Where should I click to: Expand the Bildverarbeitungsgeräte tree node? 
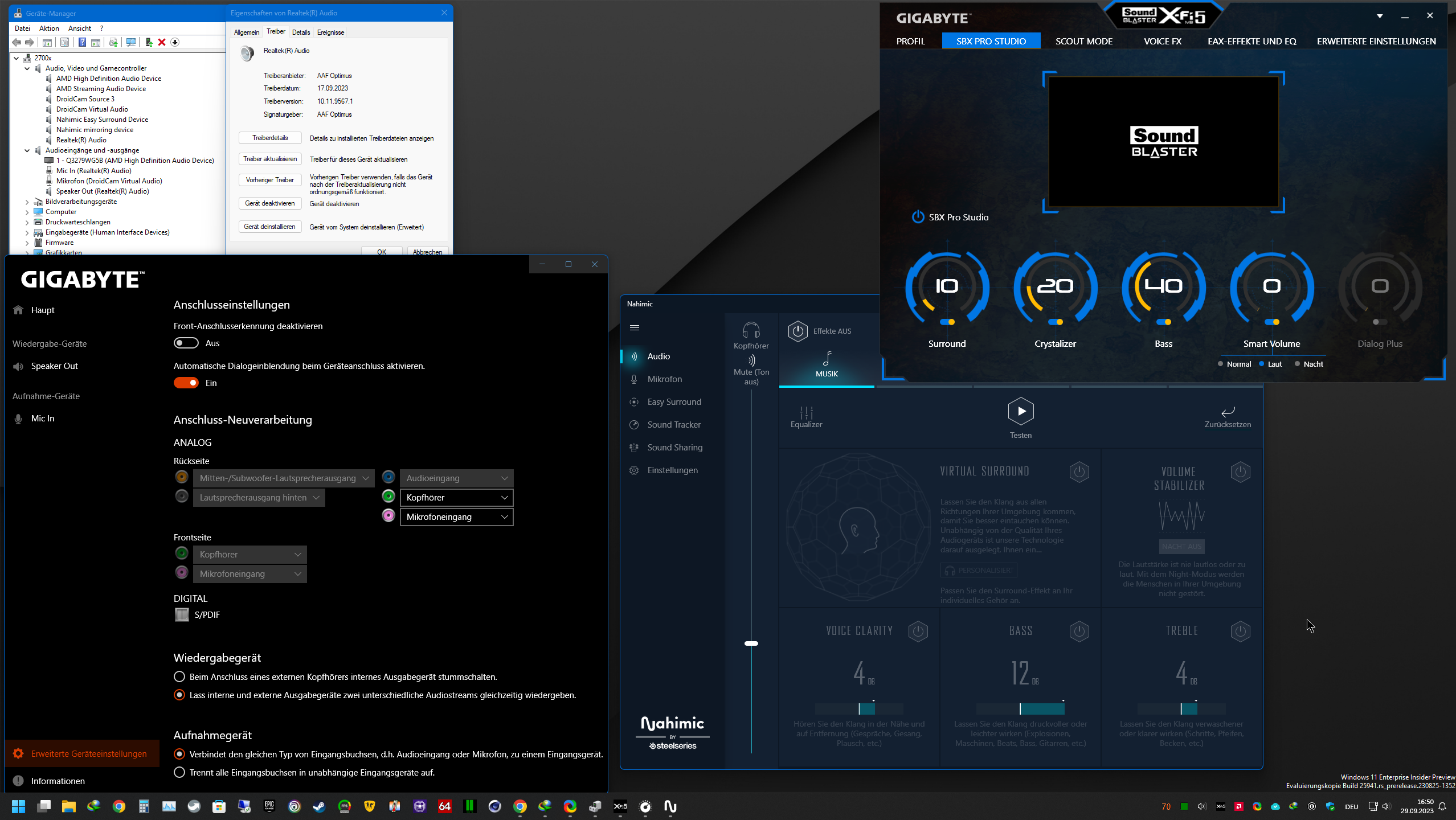coord(27,202)
